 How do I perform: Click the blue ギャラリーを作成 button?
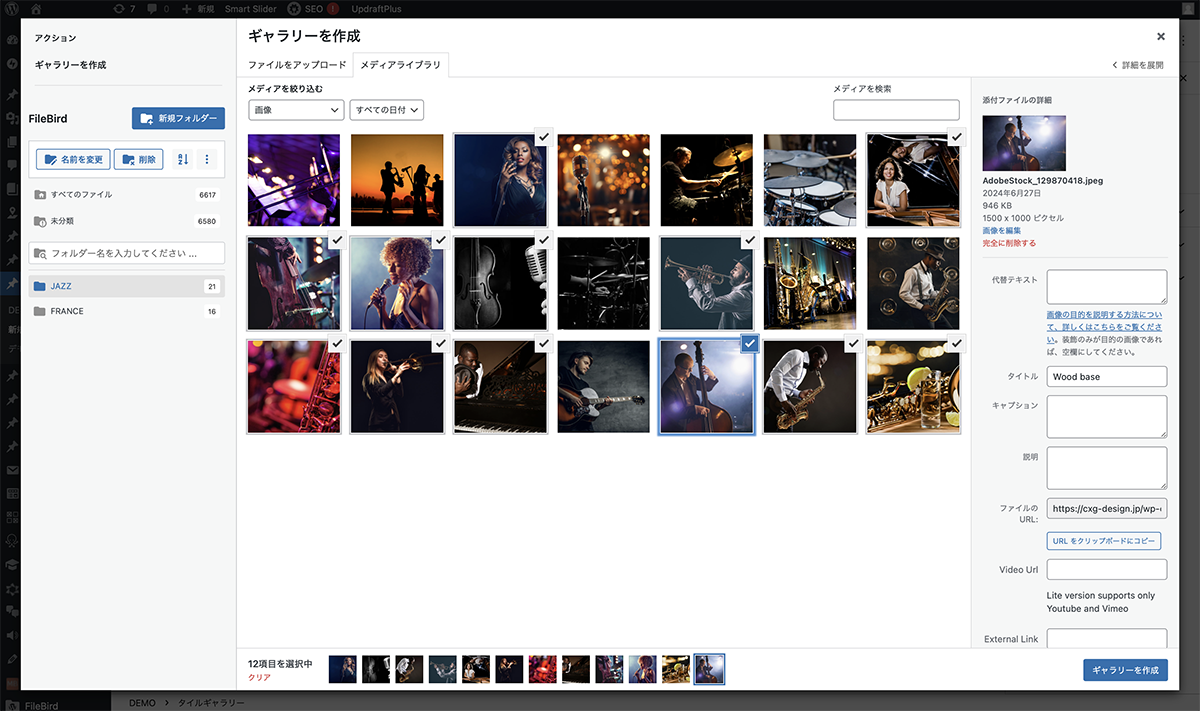coord(1125,669)
